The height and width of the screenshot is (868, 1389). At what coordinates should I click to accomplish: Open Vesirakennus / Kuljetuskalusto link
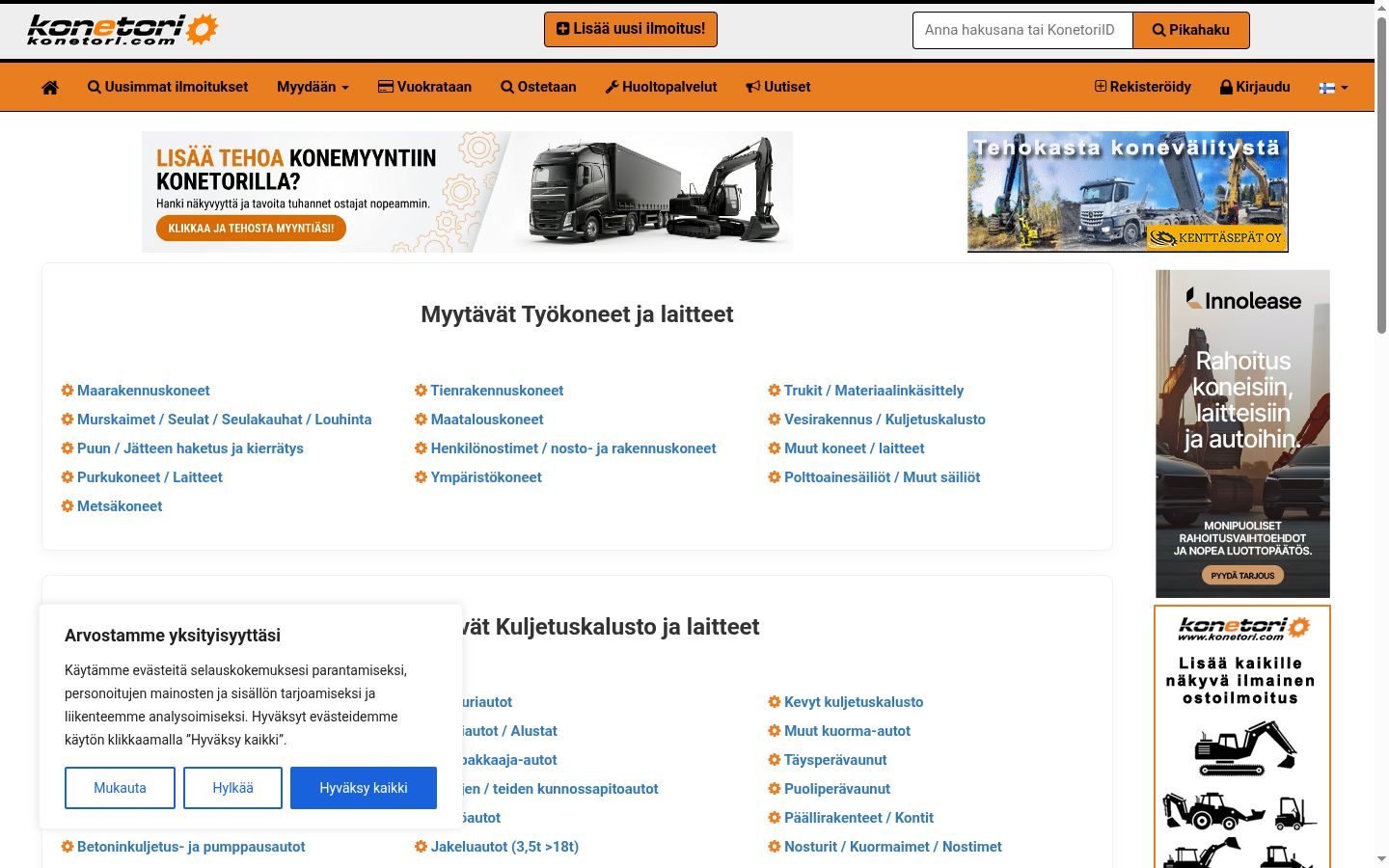pos(885,420)
